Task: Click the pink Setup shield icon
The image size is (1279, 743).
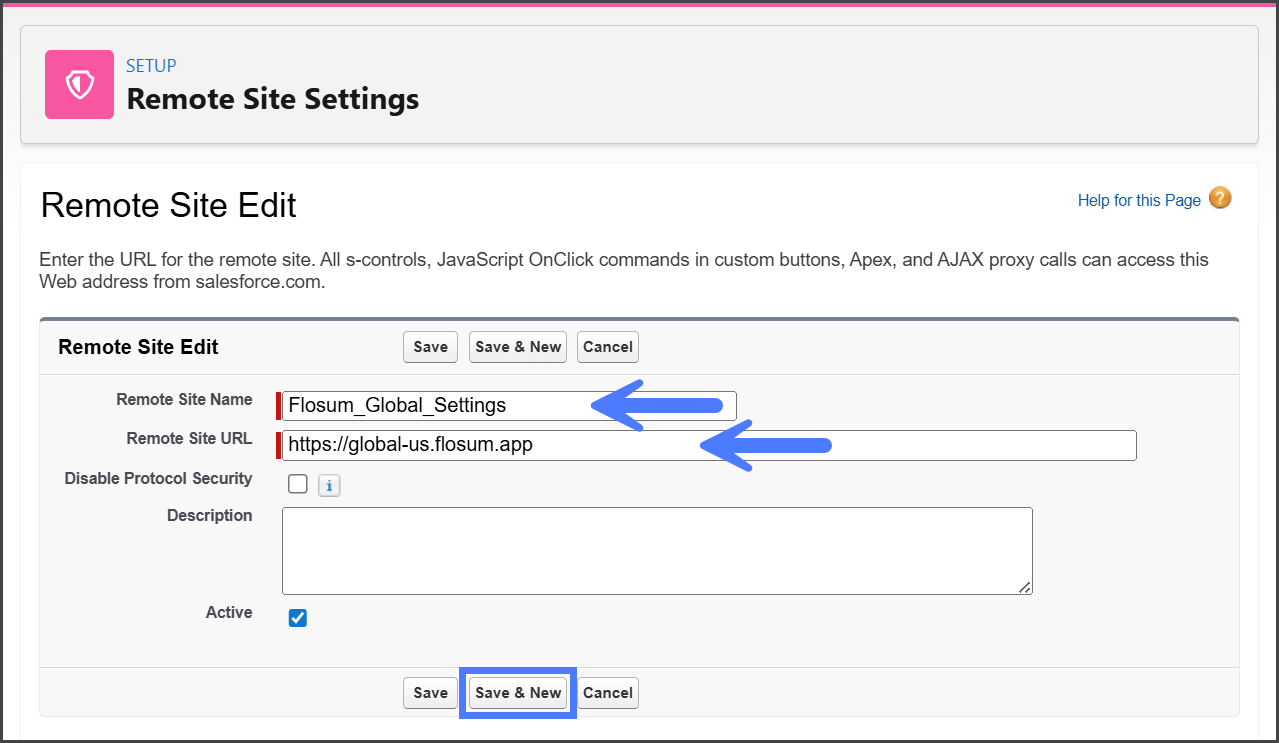Action: (x=79, y=85)
